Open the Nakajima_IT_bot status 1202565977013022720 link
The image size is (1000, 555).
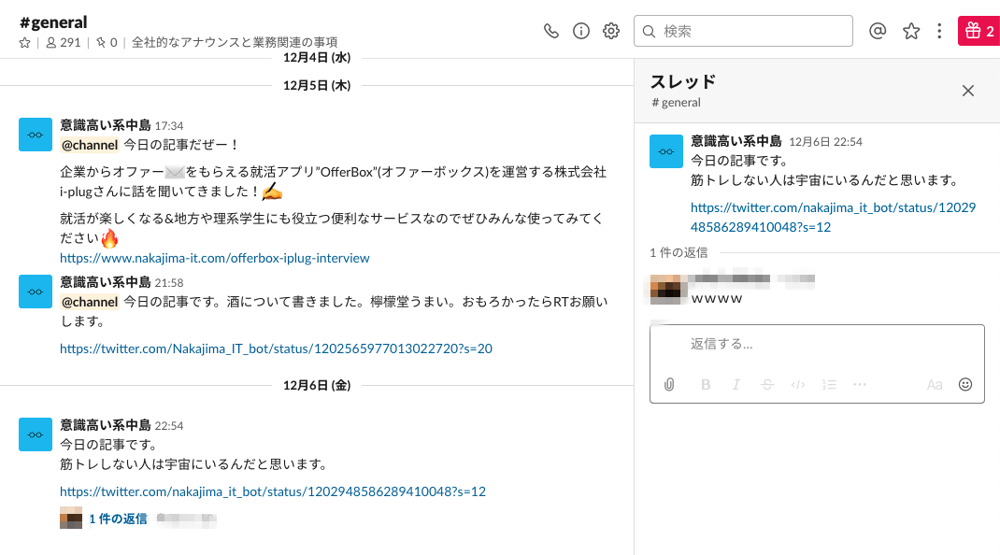point(276,348)
